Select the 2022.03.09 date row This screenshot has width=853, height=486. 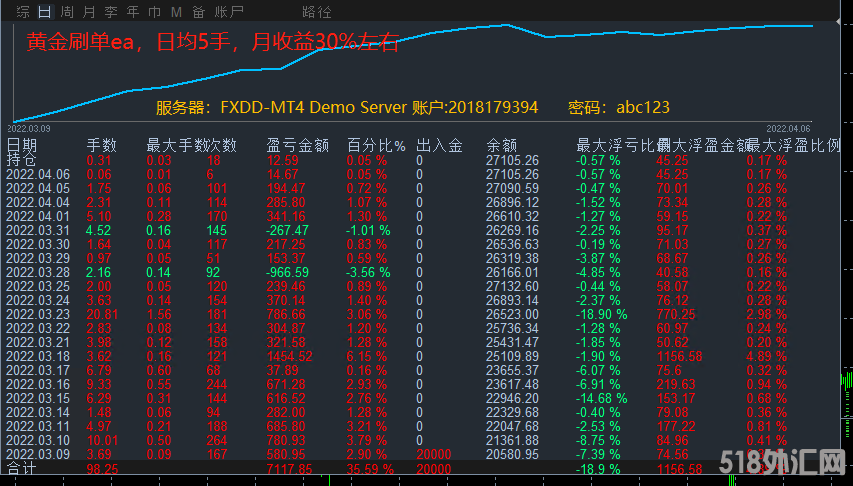[x=38, y=454]
